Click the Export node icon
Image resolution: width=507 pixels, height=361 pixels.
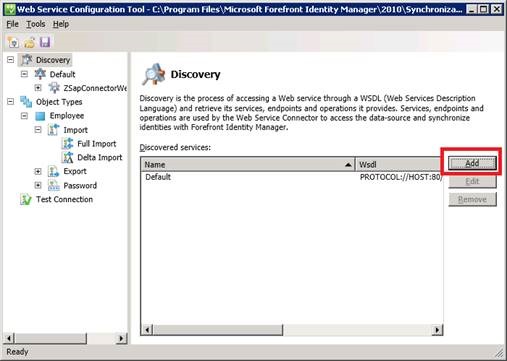(54, 171)
